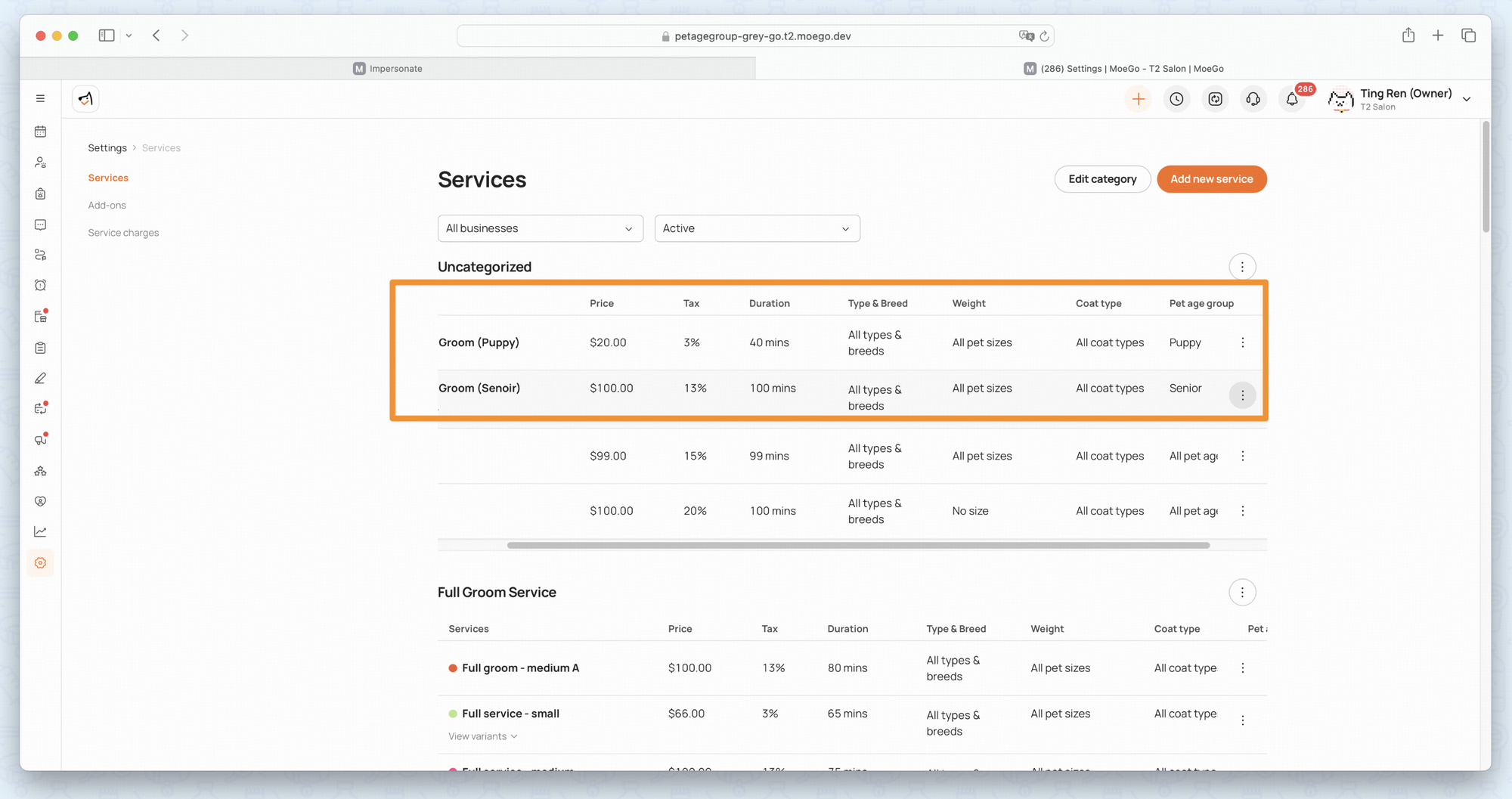This screenshot has width=1512, height=799.
Task: Click the settings gear icon in sidebar
Action: [41, 563]
